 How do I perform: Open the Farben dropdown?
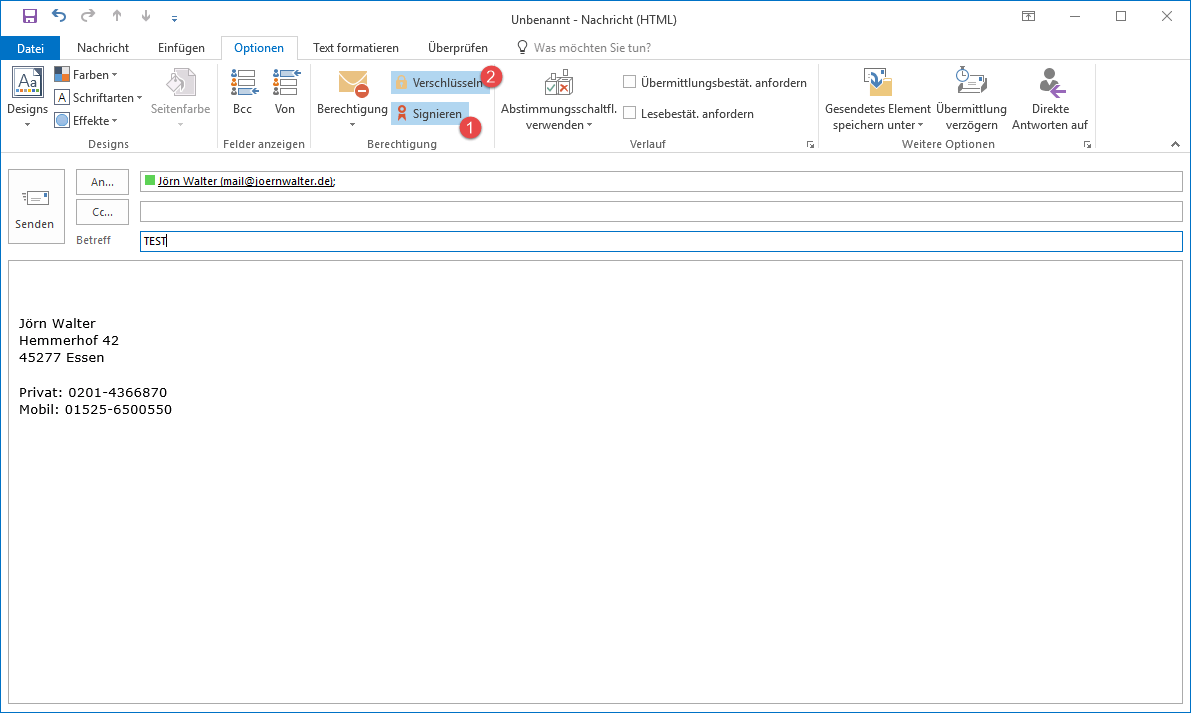pyautogui.click(x=86, y=75)
